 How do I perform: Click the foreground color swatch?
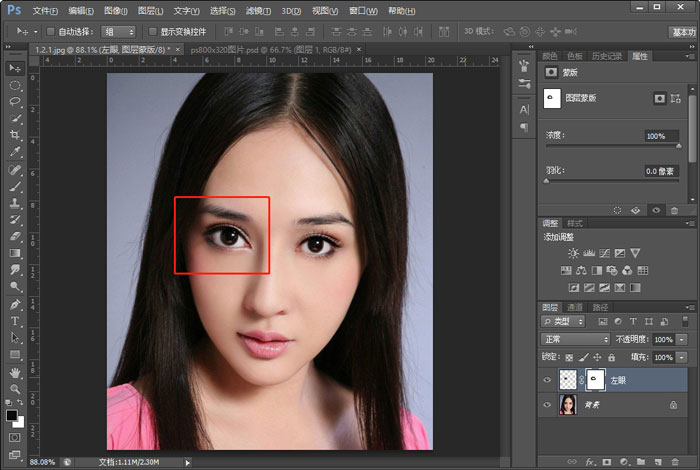coord(12,414)
